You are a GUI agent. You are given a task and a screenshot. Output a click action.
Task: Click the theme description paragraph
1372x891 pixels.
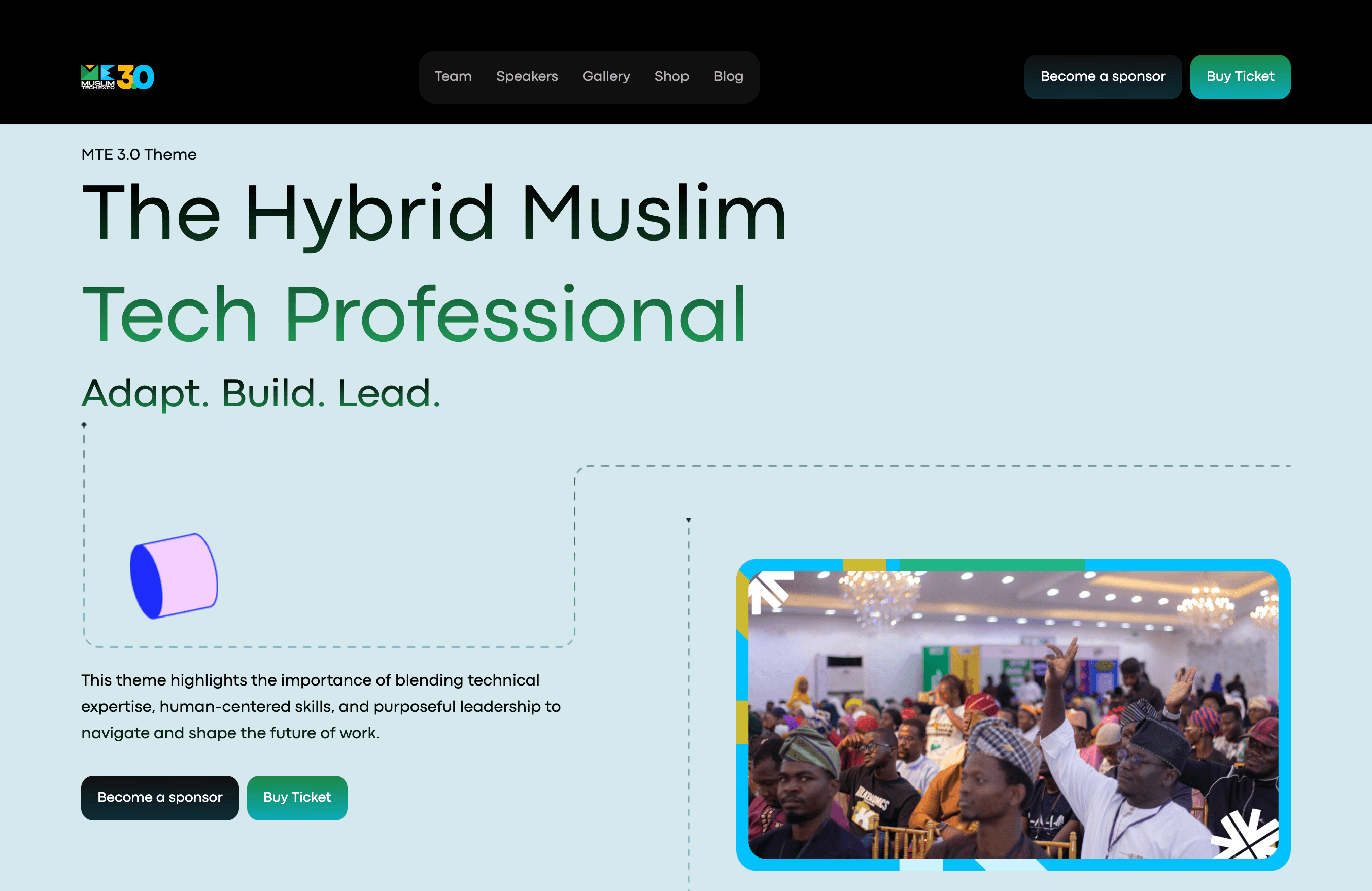[x=321, y=706]
